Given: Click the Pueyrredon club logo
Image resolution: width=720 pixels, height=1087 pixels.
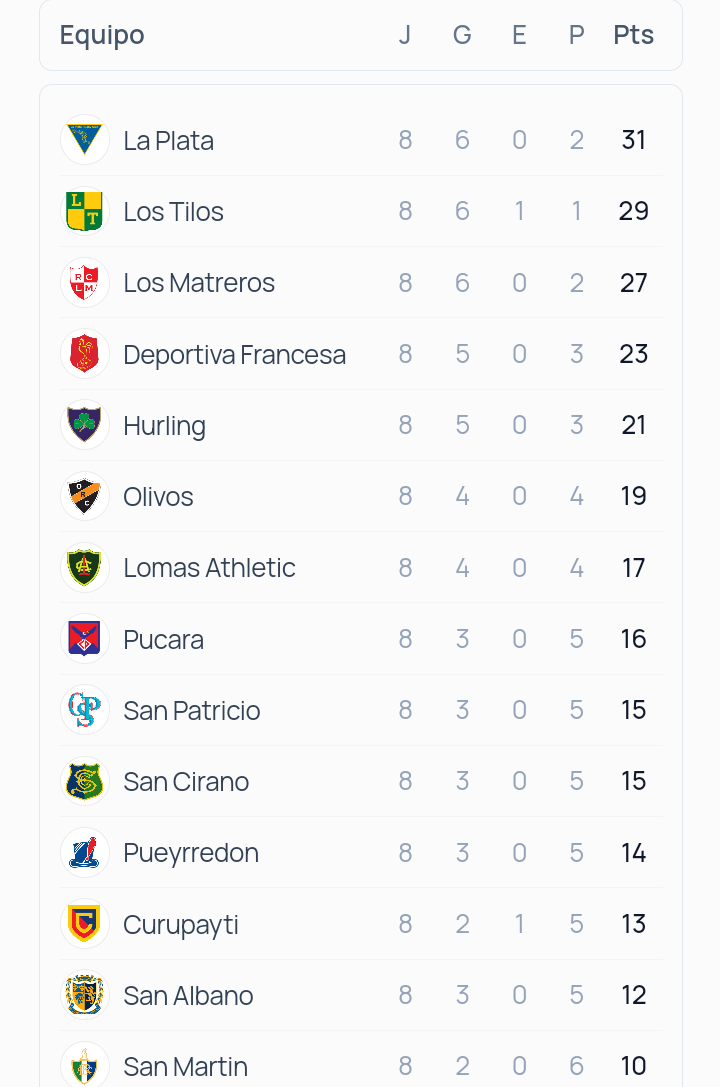Looking at the screenshot, I should point(85,853).
